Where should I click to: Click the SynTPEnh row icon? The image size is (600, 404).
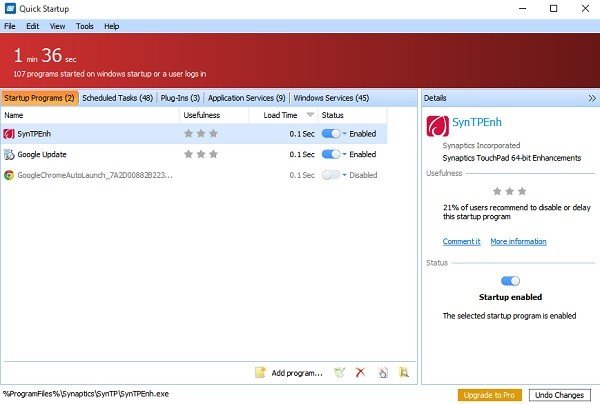click(9, 134)
